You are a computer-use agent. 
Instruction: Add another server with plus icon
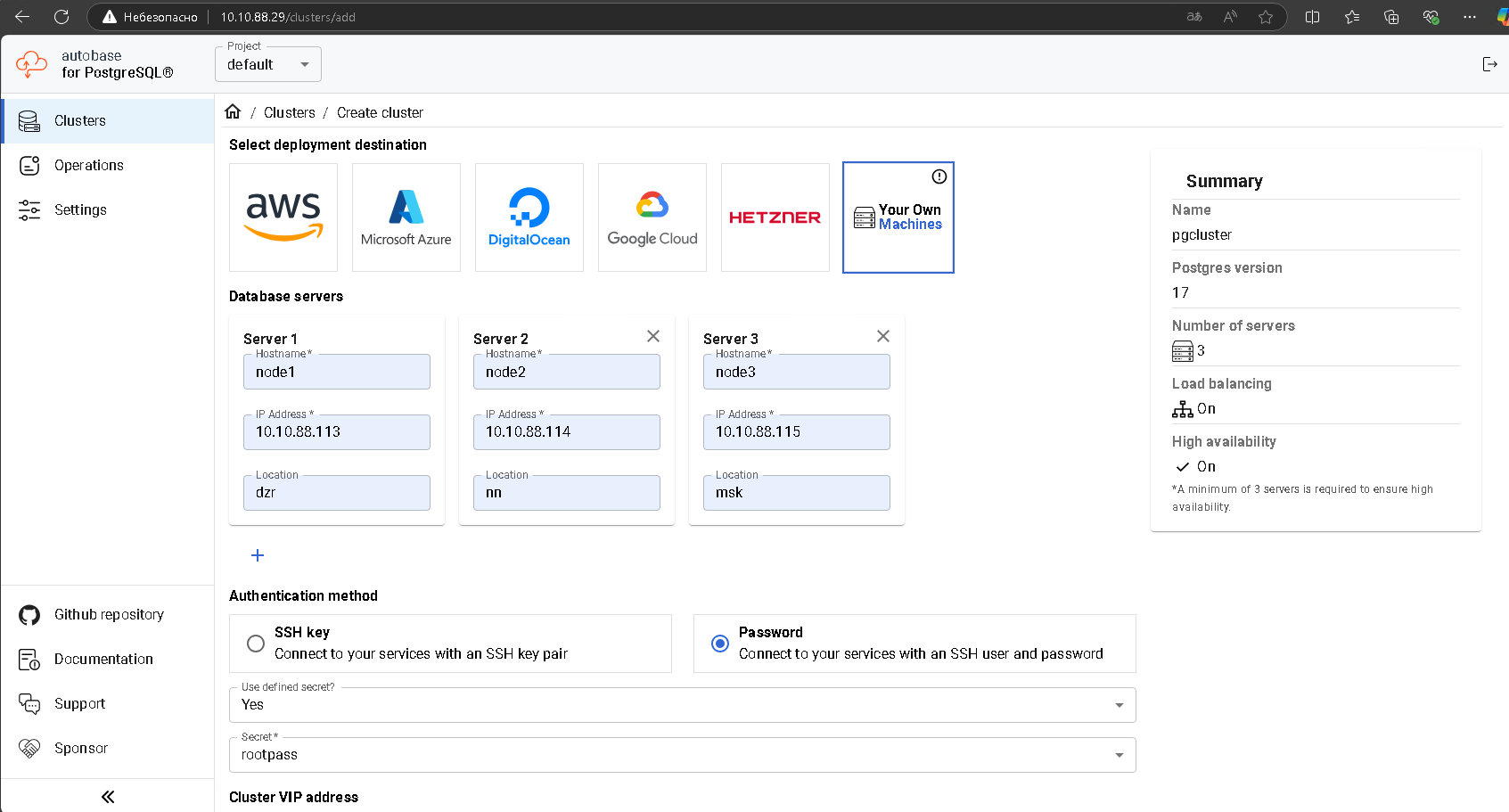(x=258, y=555)
